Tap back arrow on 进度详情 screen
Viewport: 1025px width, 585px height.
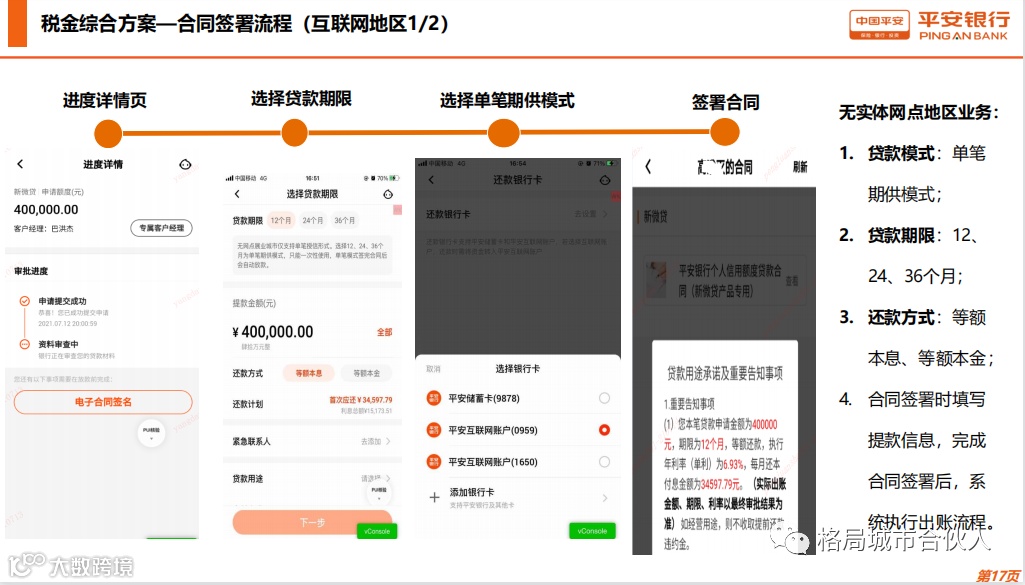[20, 164]
